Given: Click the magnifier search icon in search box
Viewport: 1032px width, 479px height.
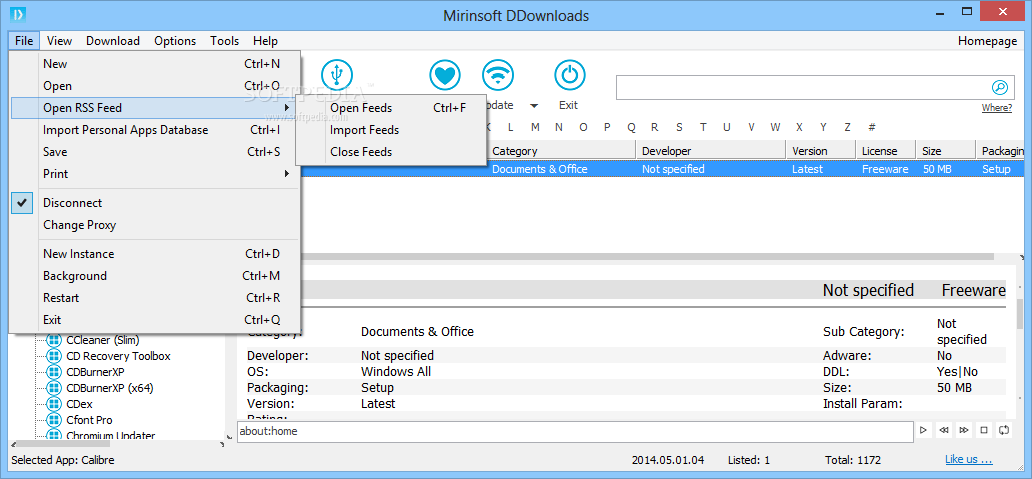Looking at the screenshot, I should click(999, 88).
